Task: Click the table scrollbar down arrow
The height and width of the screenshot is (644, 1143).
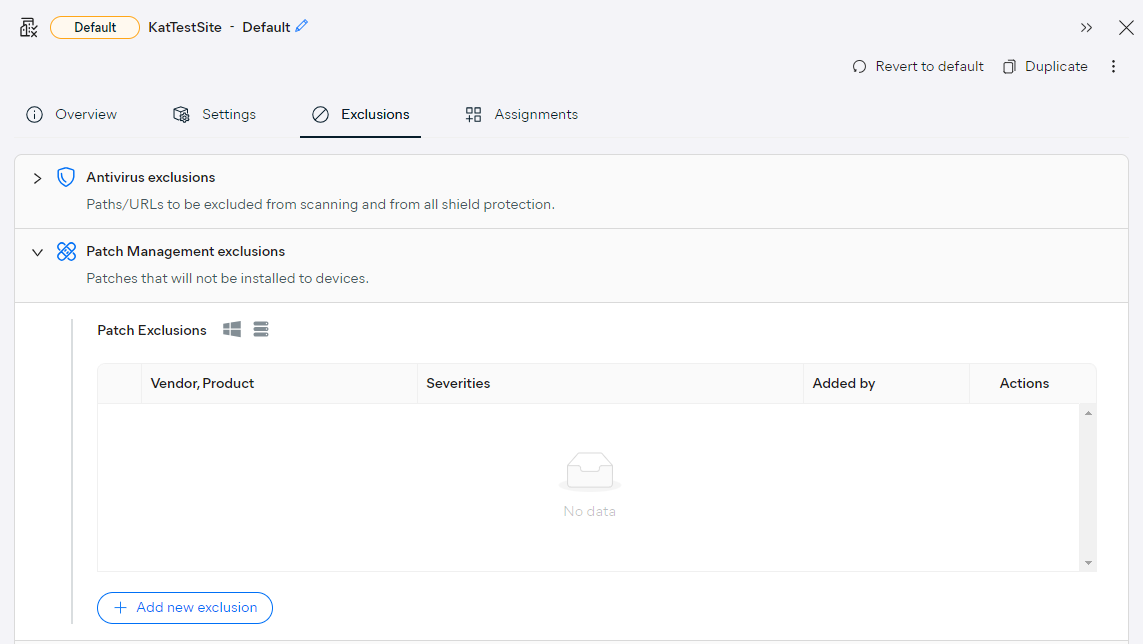Action: click(1088, 563)
